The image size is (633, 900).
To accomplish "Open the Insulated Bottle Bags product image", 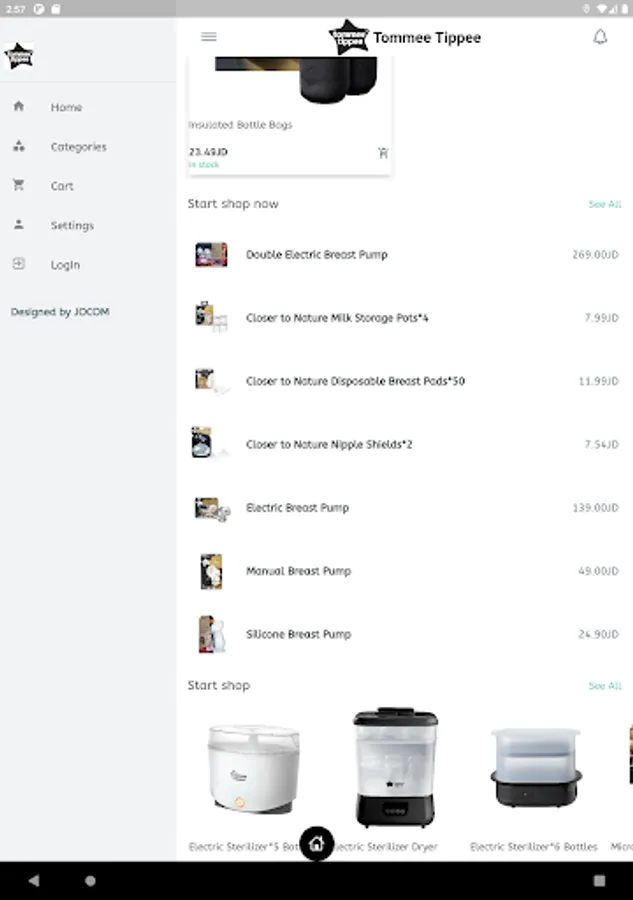I will pyautogui.click(x=296, y=80).
